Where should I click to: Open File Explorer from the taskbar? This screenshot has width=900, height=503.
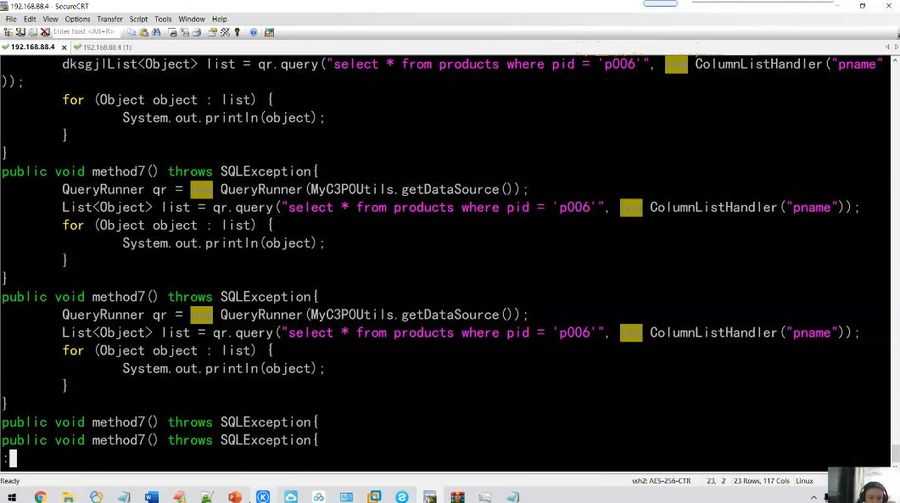(68, 497)
